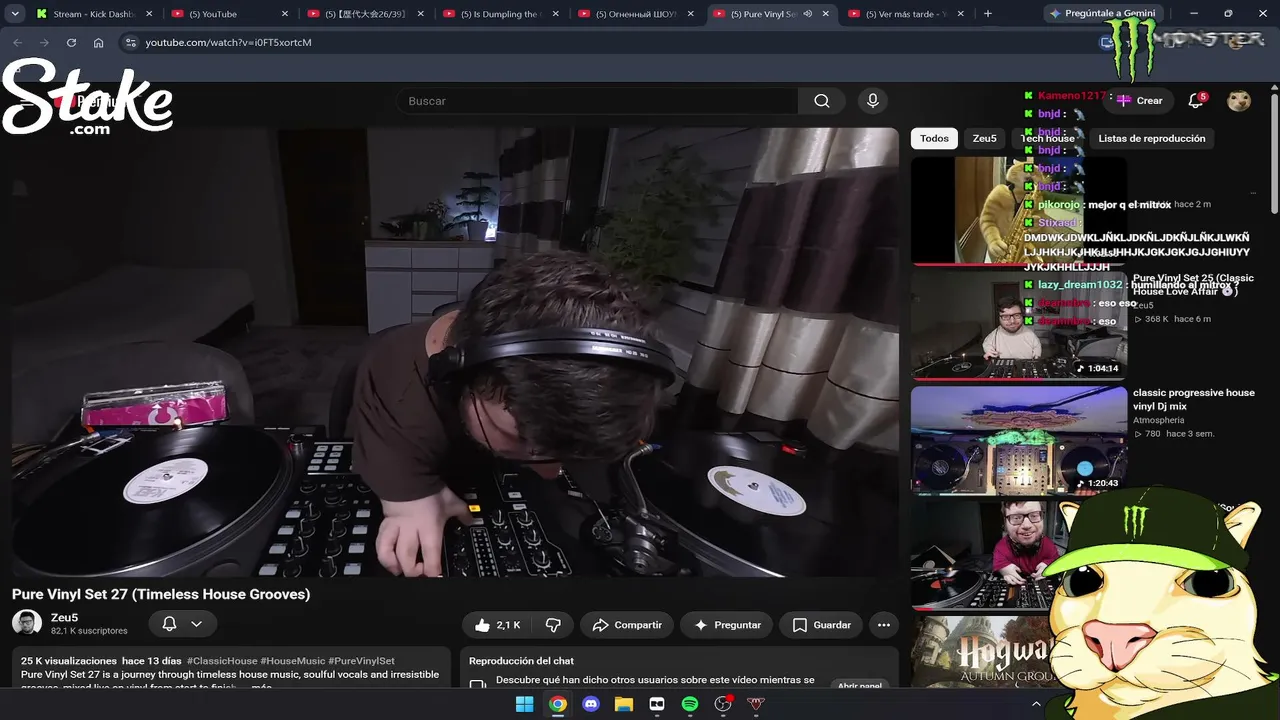Viewport: 1280px width, 720px height.
Task: Open the classic progressive house vinyl thumbnail
Action: point(1019,440)
